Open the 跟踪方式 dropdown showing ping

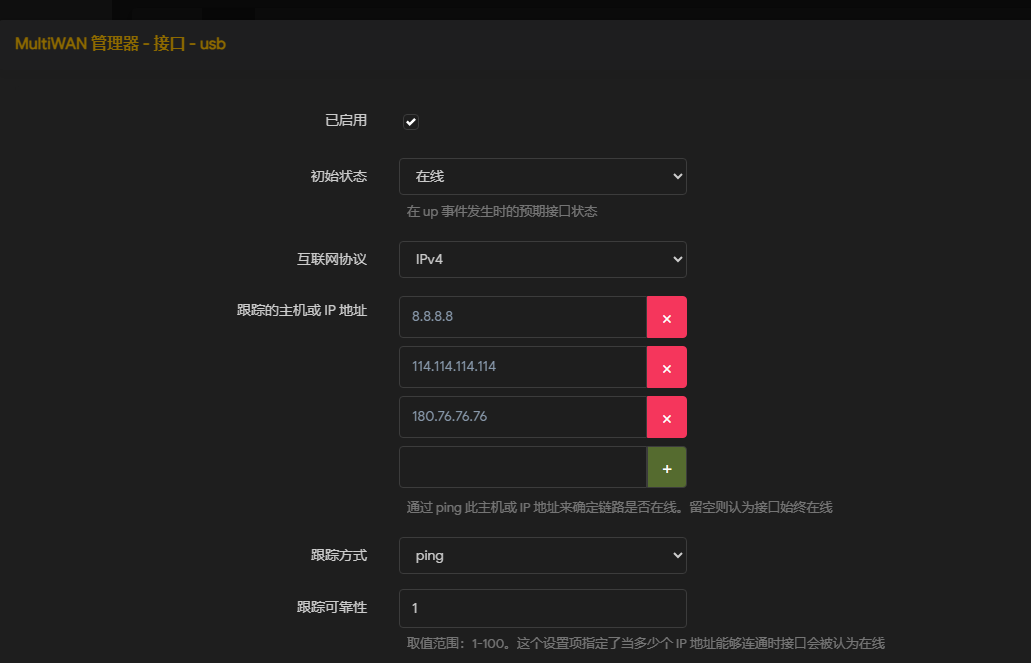[x=542, y=555]
